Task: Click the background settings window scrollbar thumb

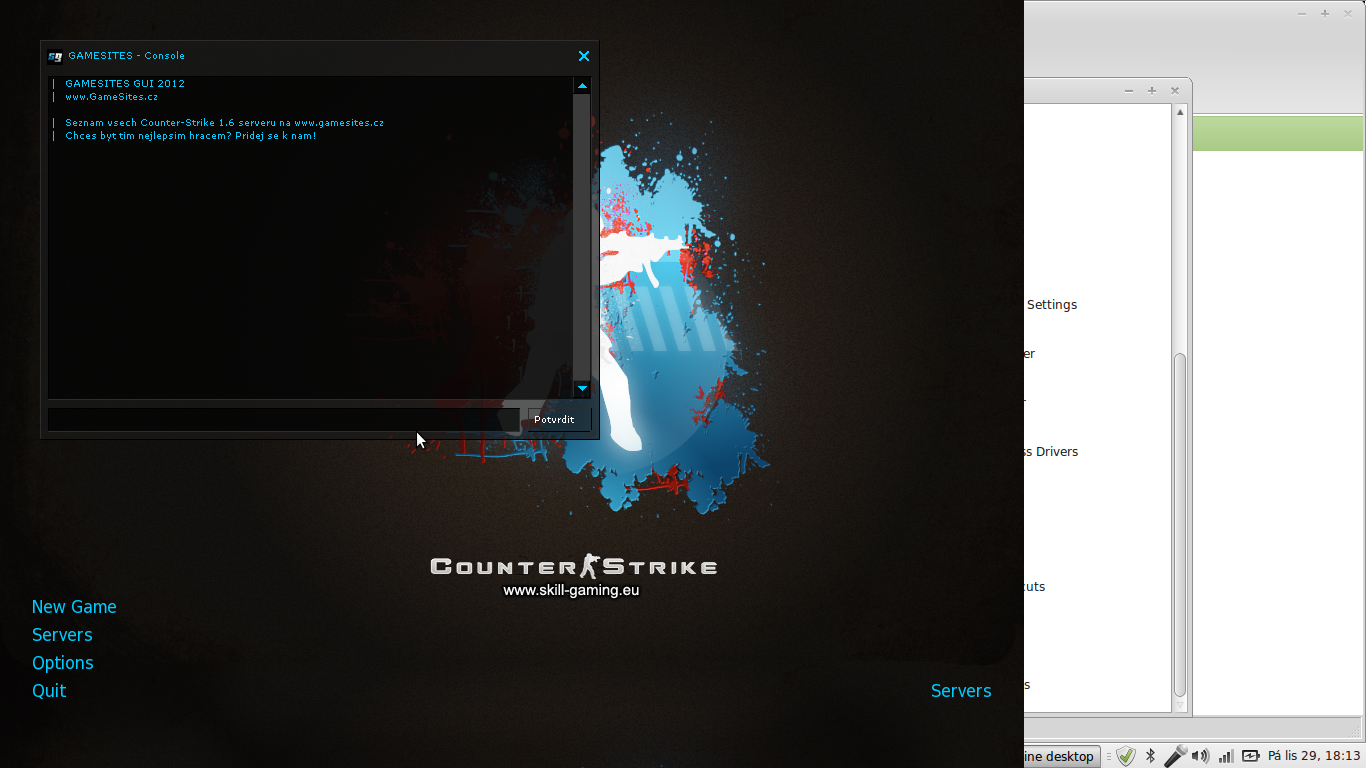Action: click(1180, 525)
